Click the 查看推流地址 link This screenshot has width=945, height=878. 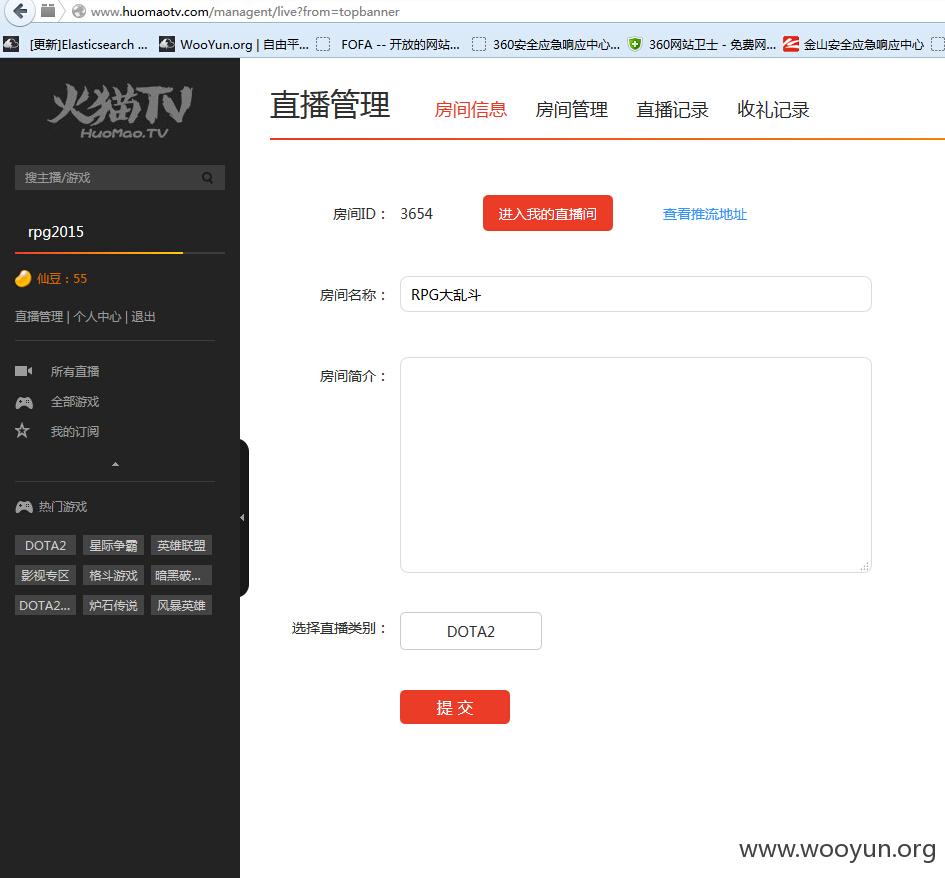[x=705, y=215]
